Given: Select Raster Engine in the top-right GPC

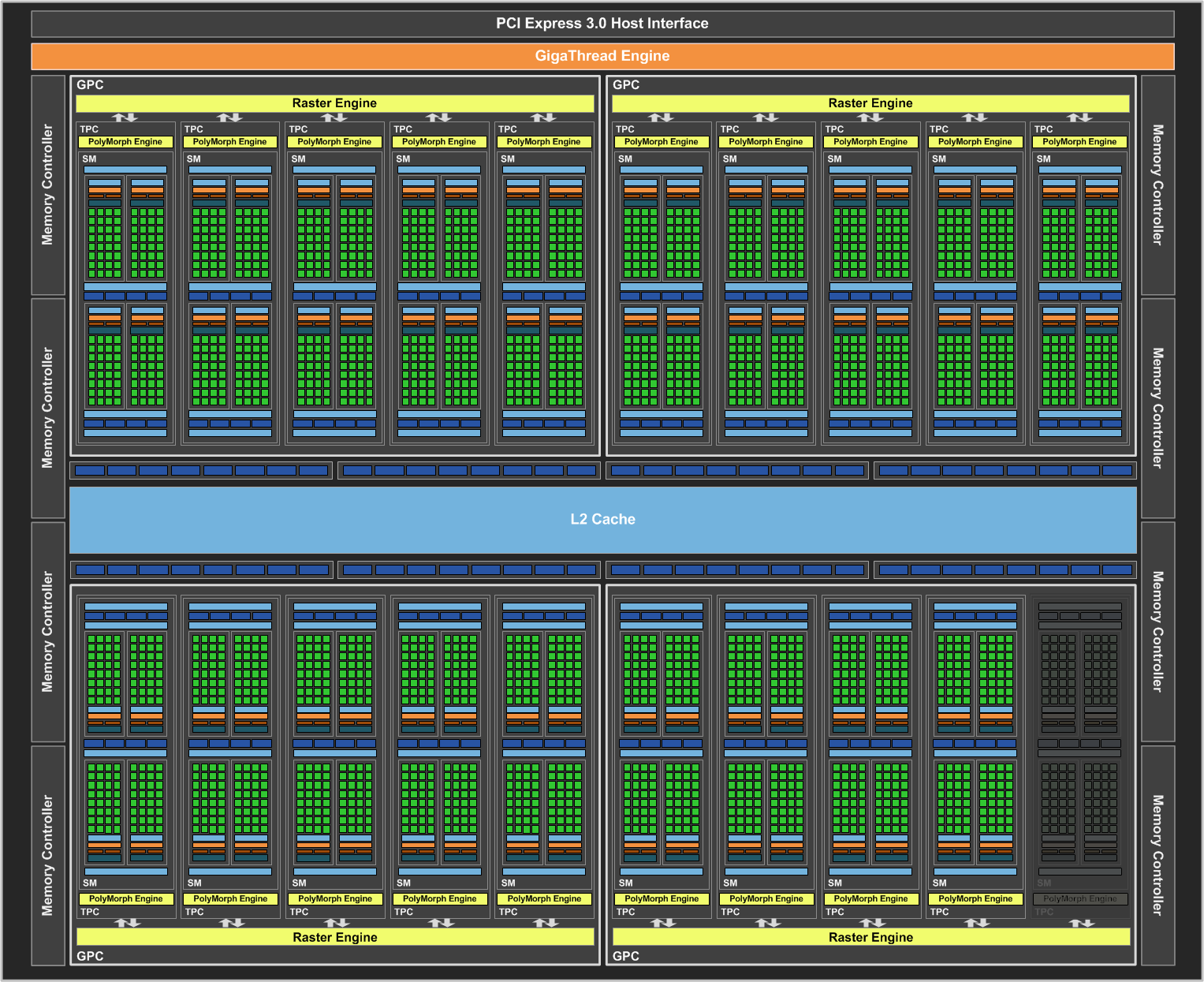Looking at the screenshot, I should [x=870, y=103].
